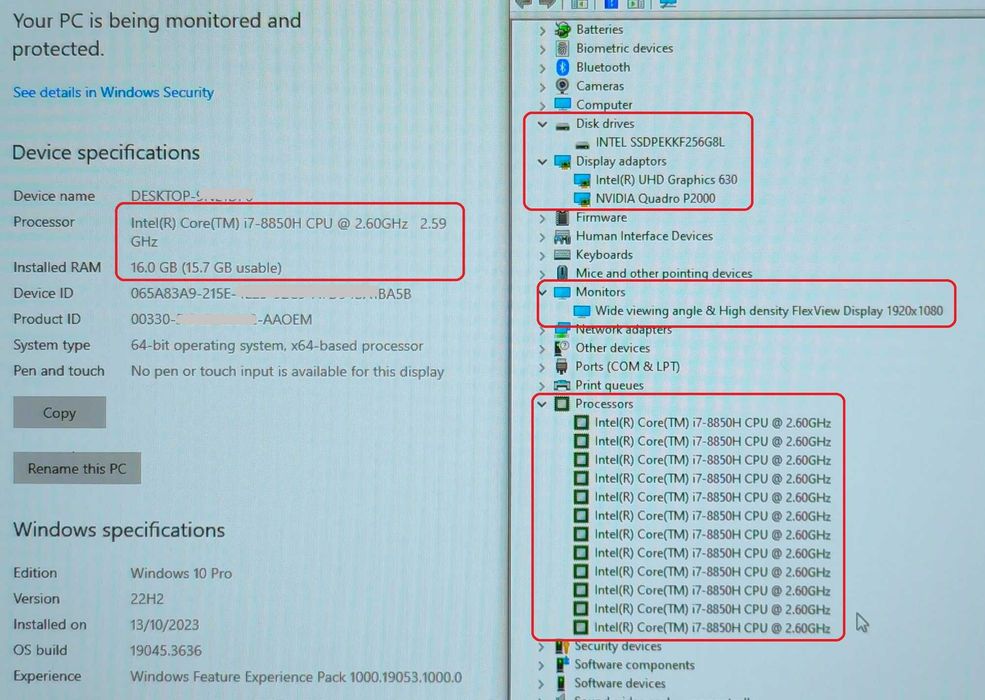Select the Human Interface Devices label
Viewport: 985px width, 700px height.
[x=645, y=236]
